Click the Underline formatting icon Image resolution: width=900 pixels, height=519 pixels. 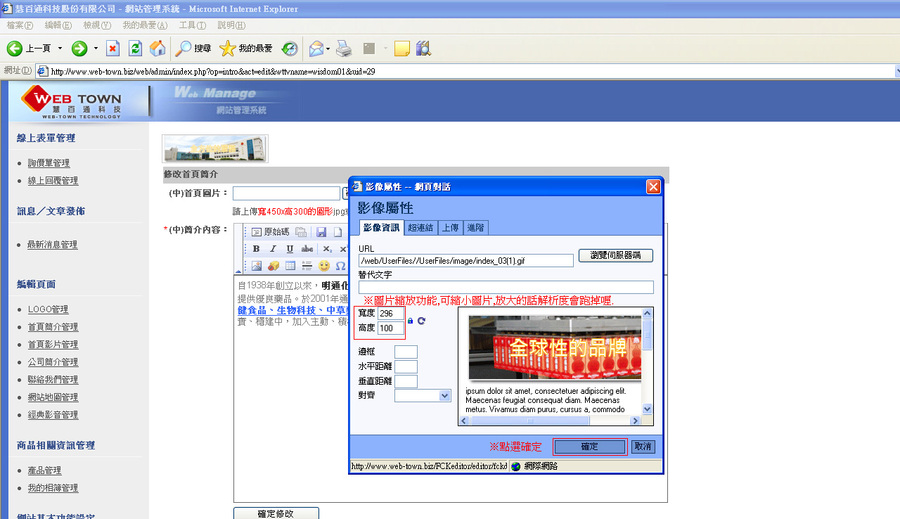pos(289,249)
